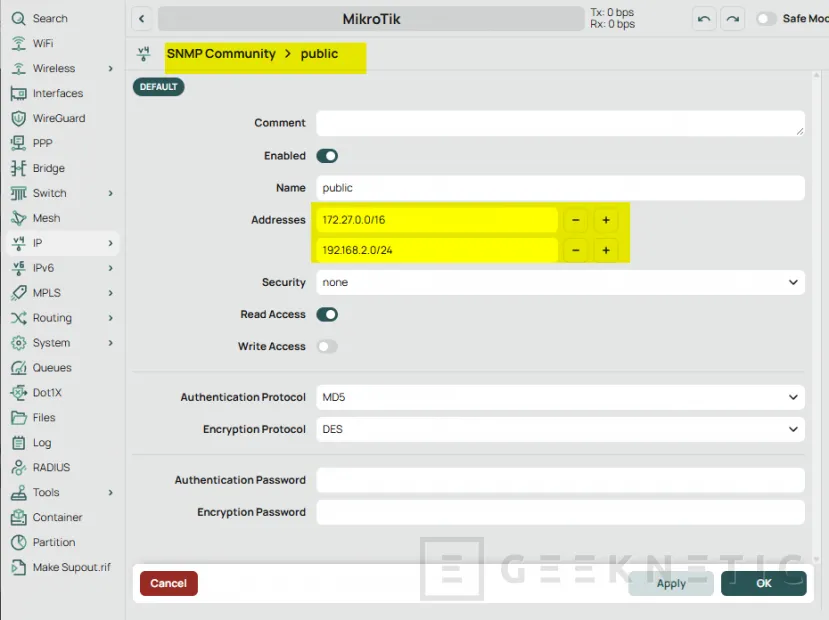
Task: Change the Authentication Protocol from MD5
Action: 560,397
